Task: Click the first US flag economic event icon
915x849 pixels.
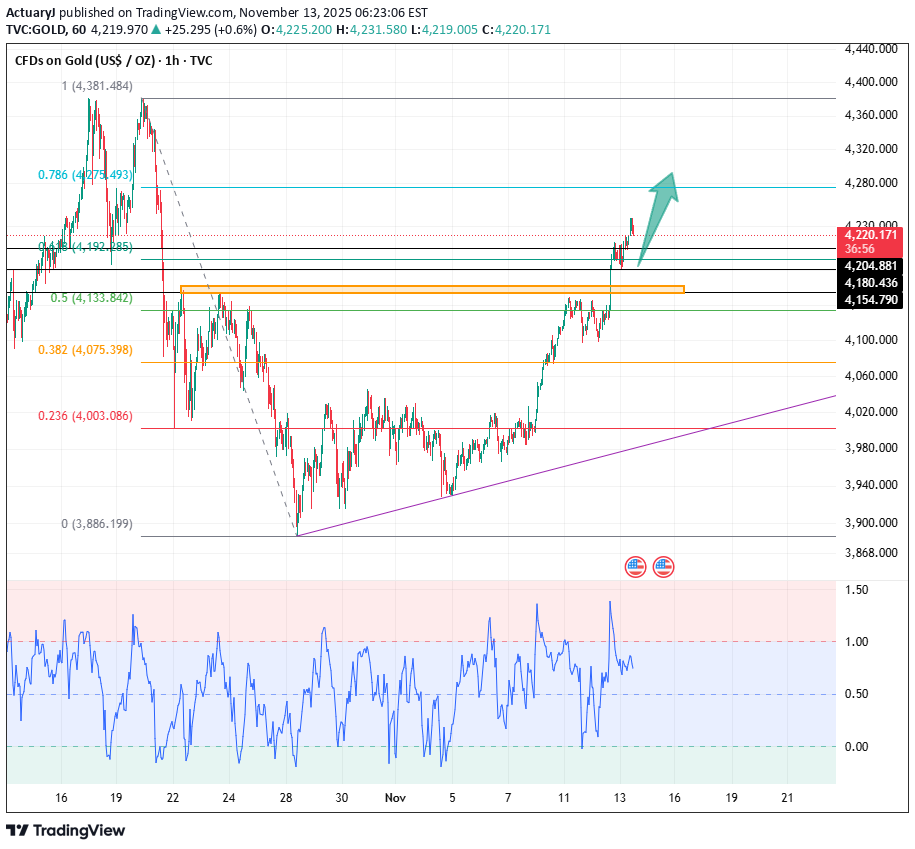Action: pos(635,567)
